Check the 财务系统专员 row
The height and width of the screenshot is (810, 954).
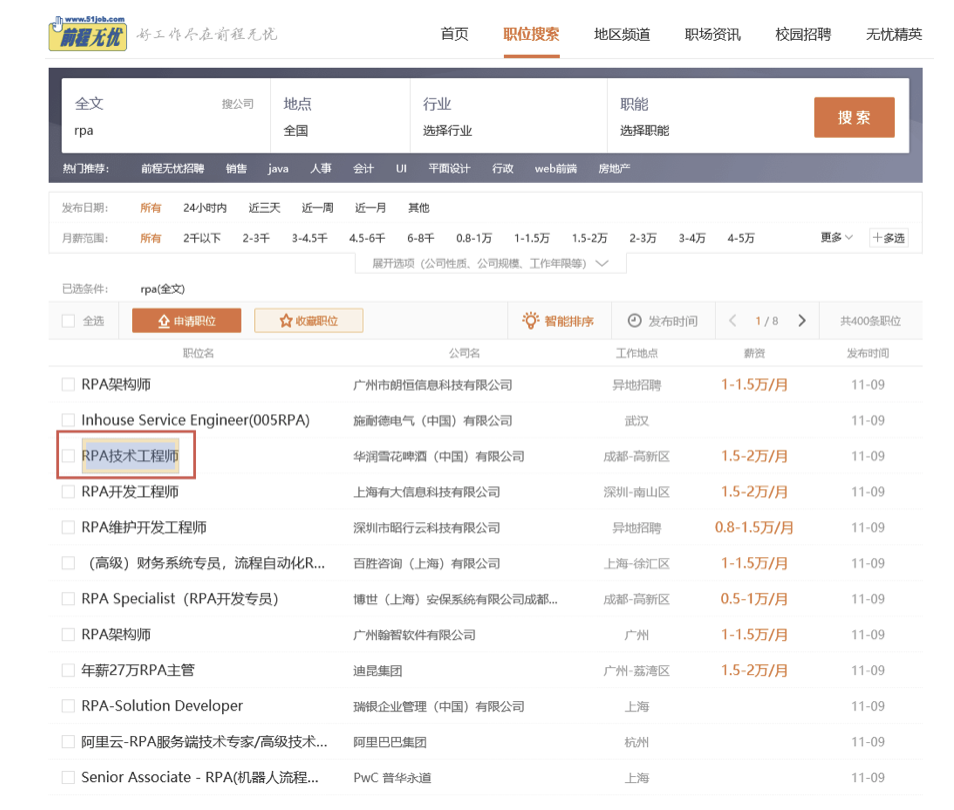tap(68, 563)
